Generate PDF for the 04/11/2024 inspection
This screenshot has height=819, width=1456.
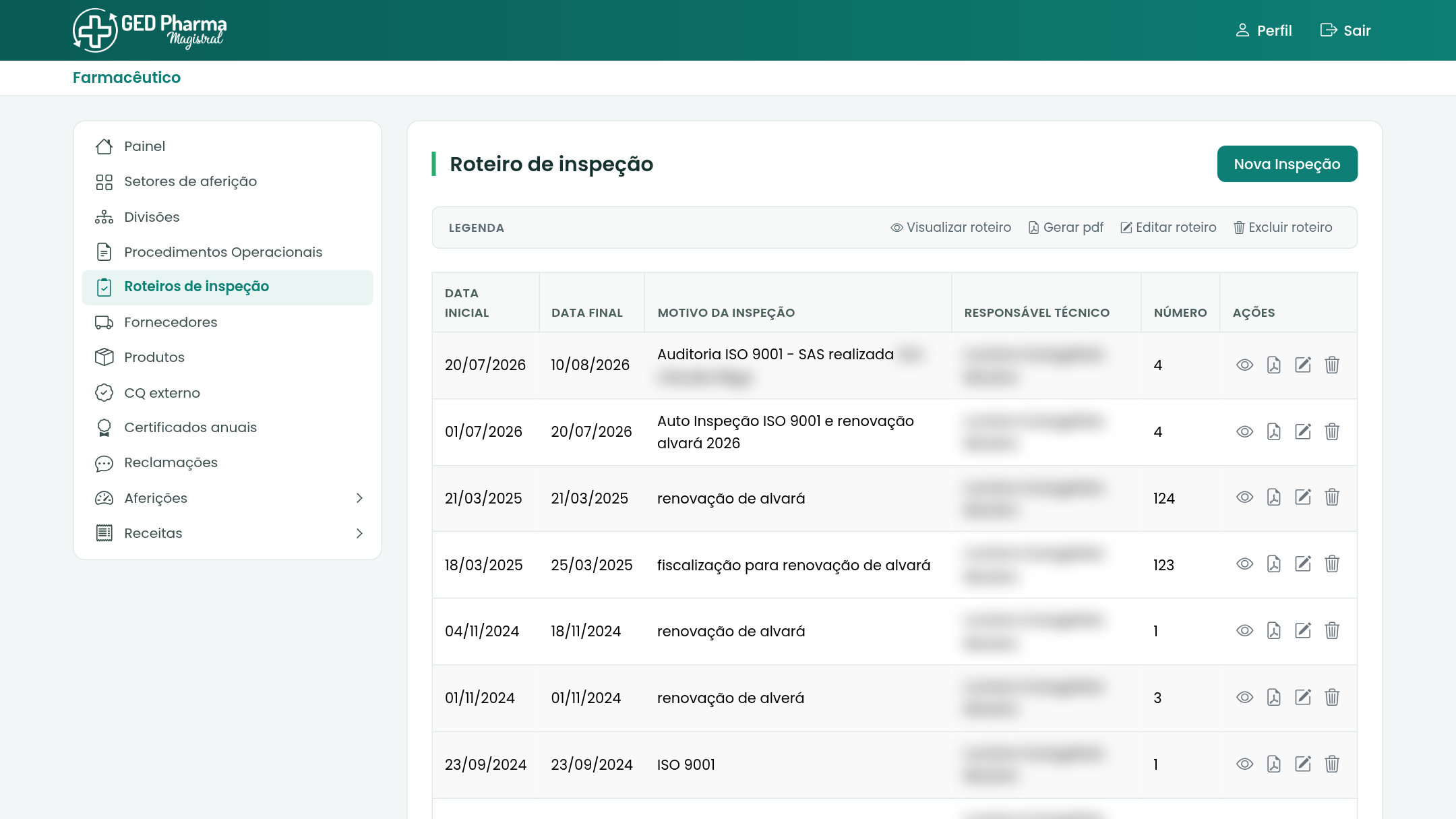1273,631
